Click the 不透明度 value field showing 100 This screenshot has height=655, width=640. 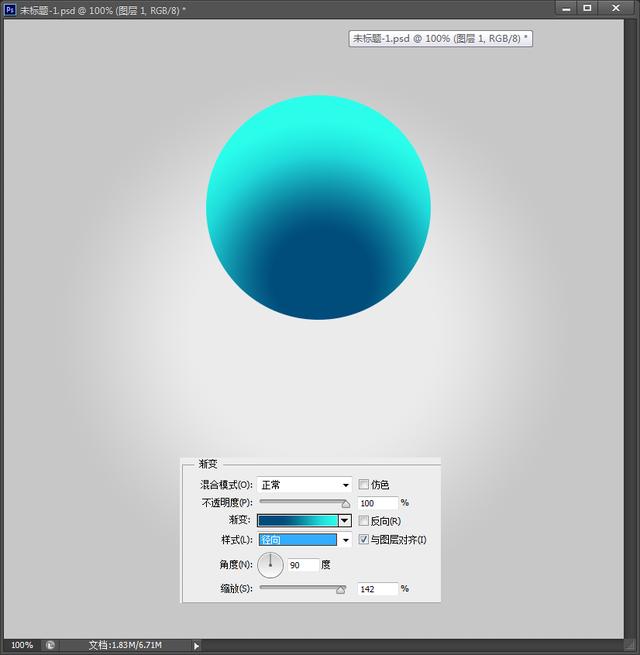point(378,503)
